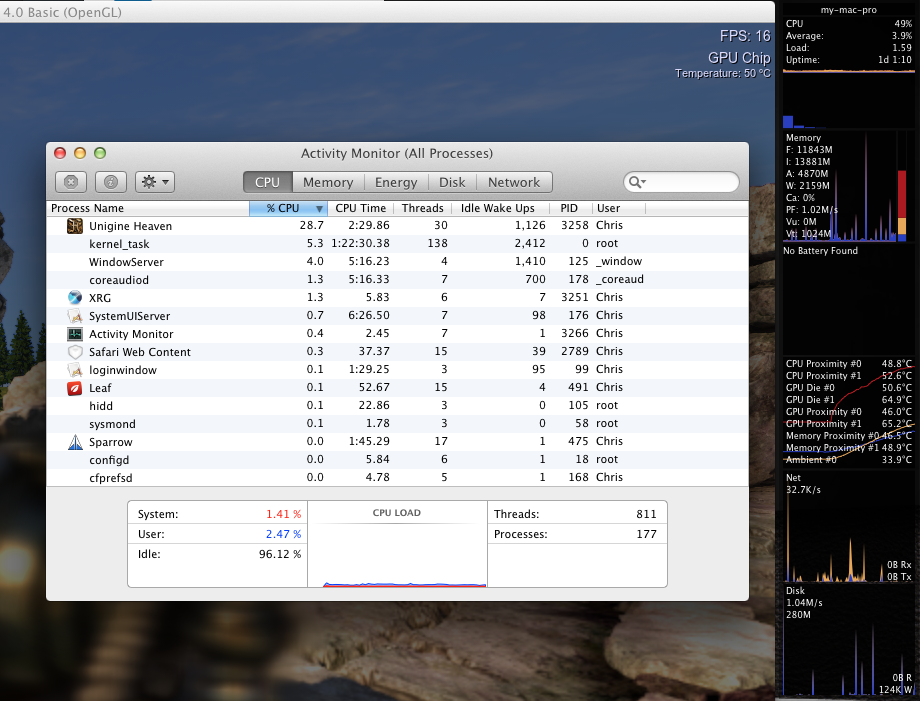Click PID 3258 cell
Image resolution: width=920 pixels, height=701 pixels.
coord(574,225)
